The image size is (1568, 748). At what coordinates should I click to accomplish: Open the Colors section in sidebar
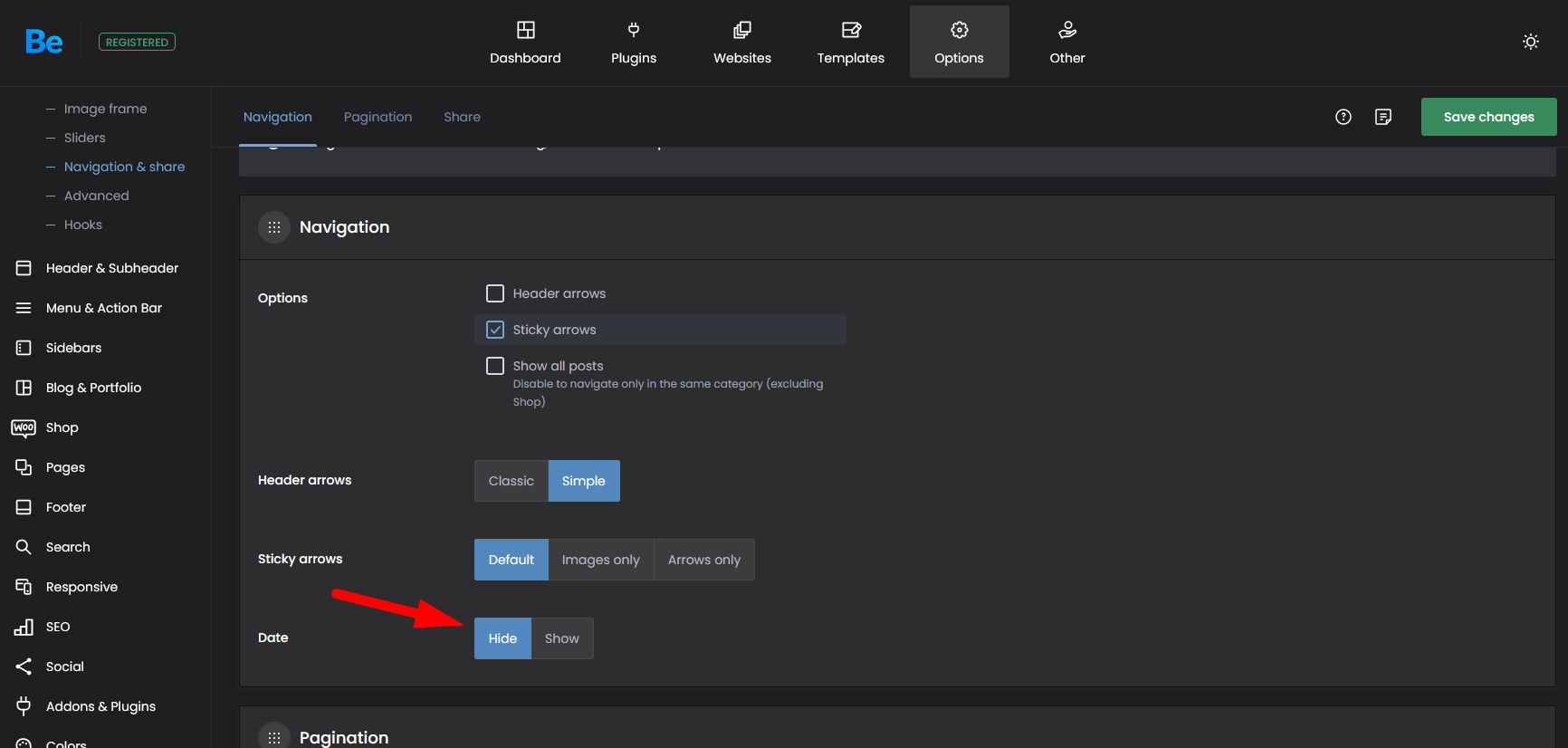coord(66,743)
